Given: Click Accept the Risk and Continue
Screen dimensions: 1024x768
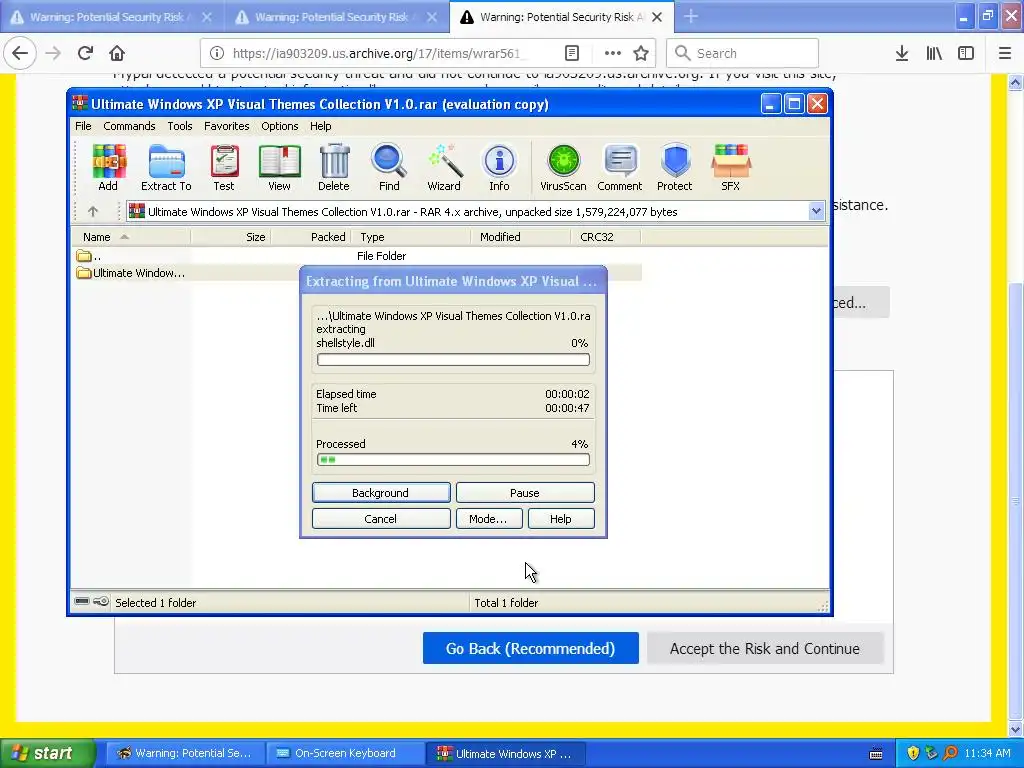Looking at the screenshot, I should 765,648.
